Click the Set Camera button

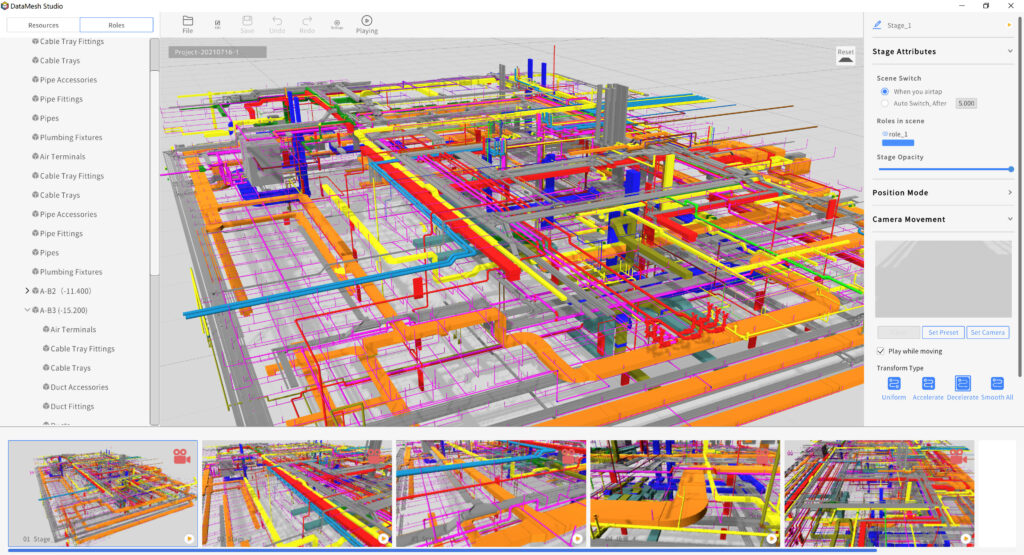coord(988,333)
